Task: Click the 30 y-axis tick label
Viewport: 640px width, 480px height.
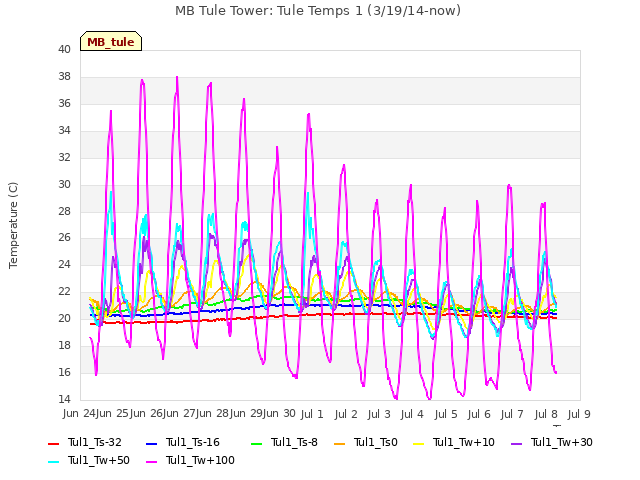Action: [x=64, y=184]
